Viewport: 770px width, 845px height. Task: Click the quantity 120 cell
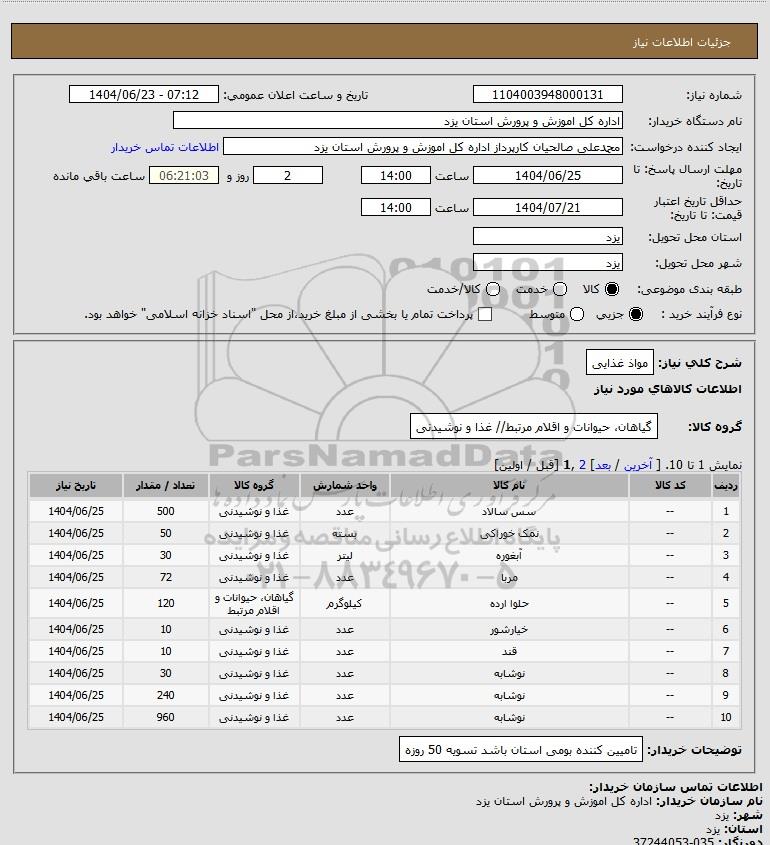point(165,603)
